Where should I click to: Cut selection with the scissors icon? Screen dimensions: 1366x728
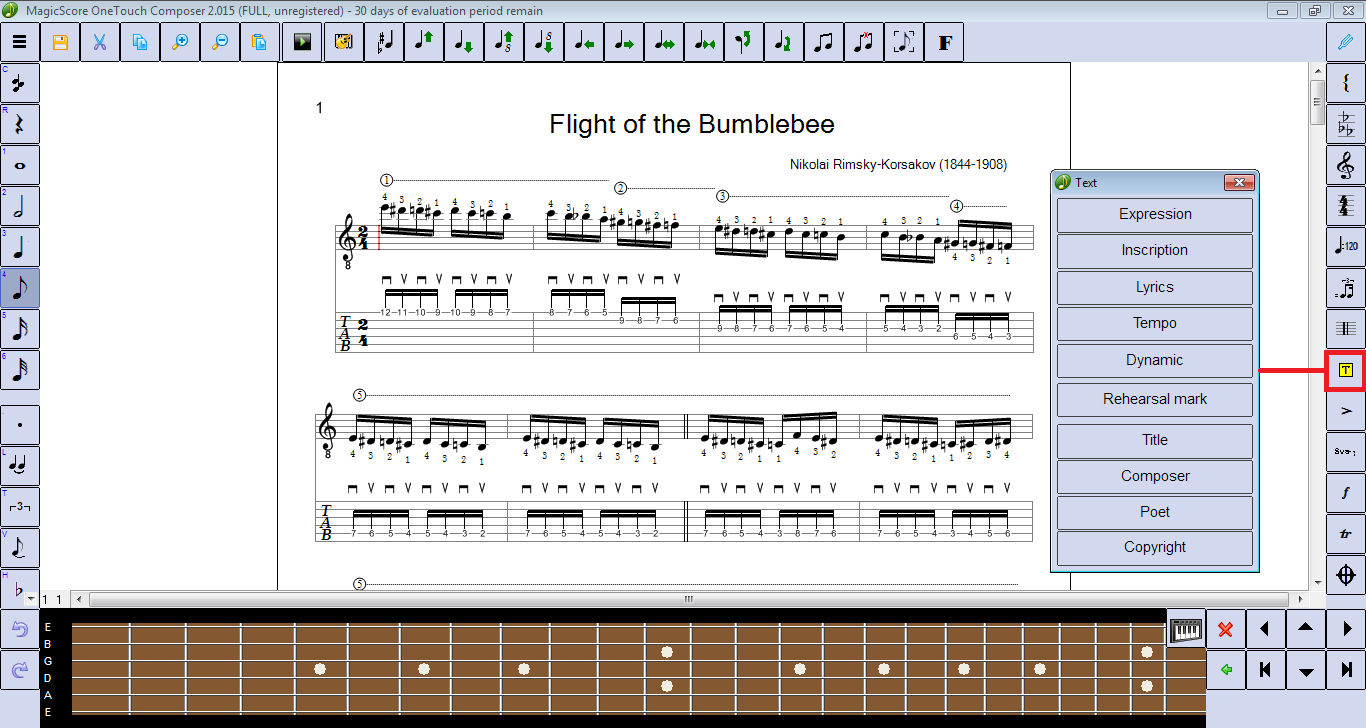[x=100, y=42]
